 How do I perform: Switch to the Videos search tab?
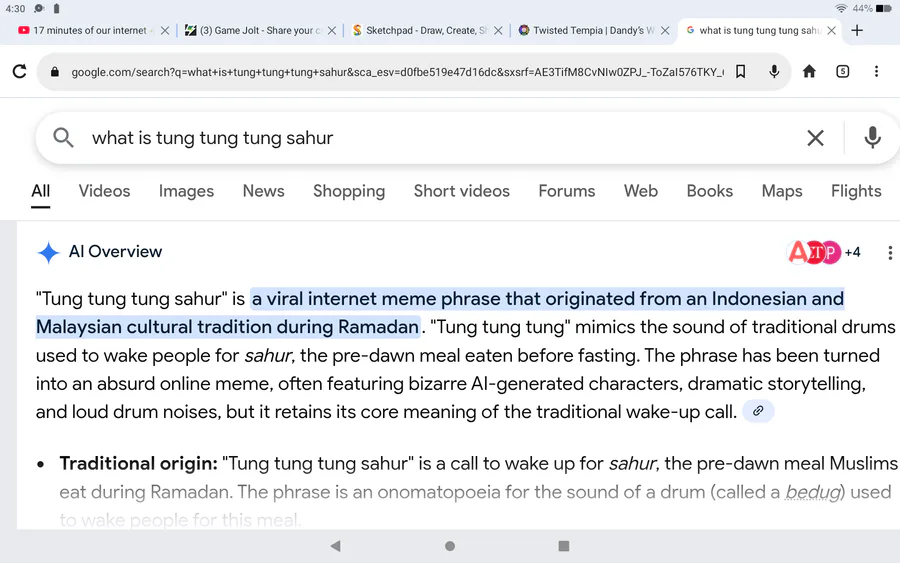click(104, 191)
